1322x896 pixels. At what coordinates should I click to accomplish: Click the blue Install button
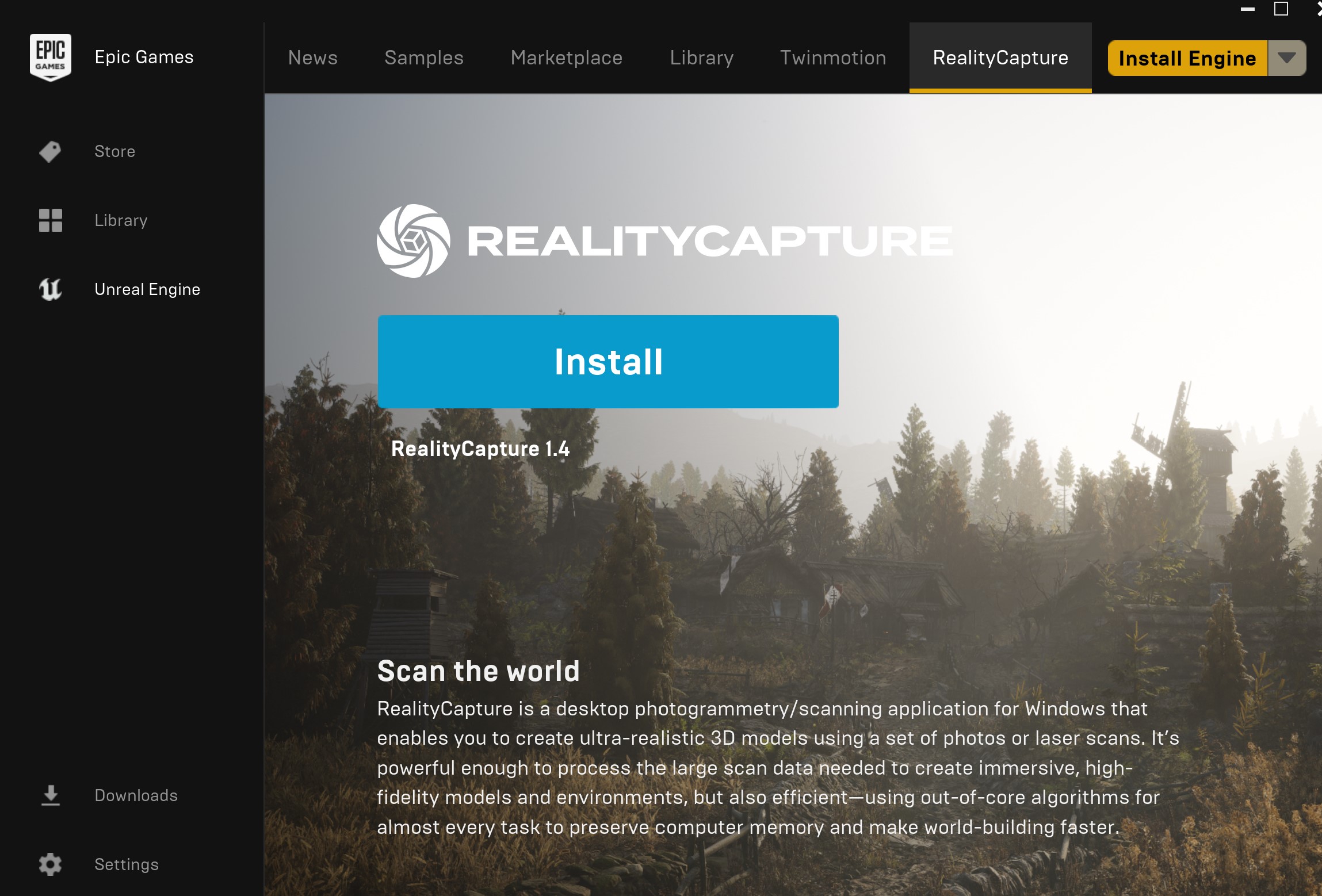[608, 362]
